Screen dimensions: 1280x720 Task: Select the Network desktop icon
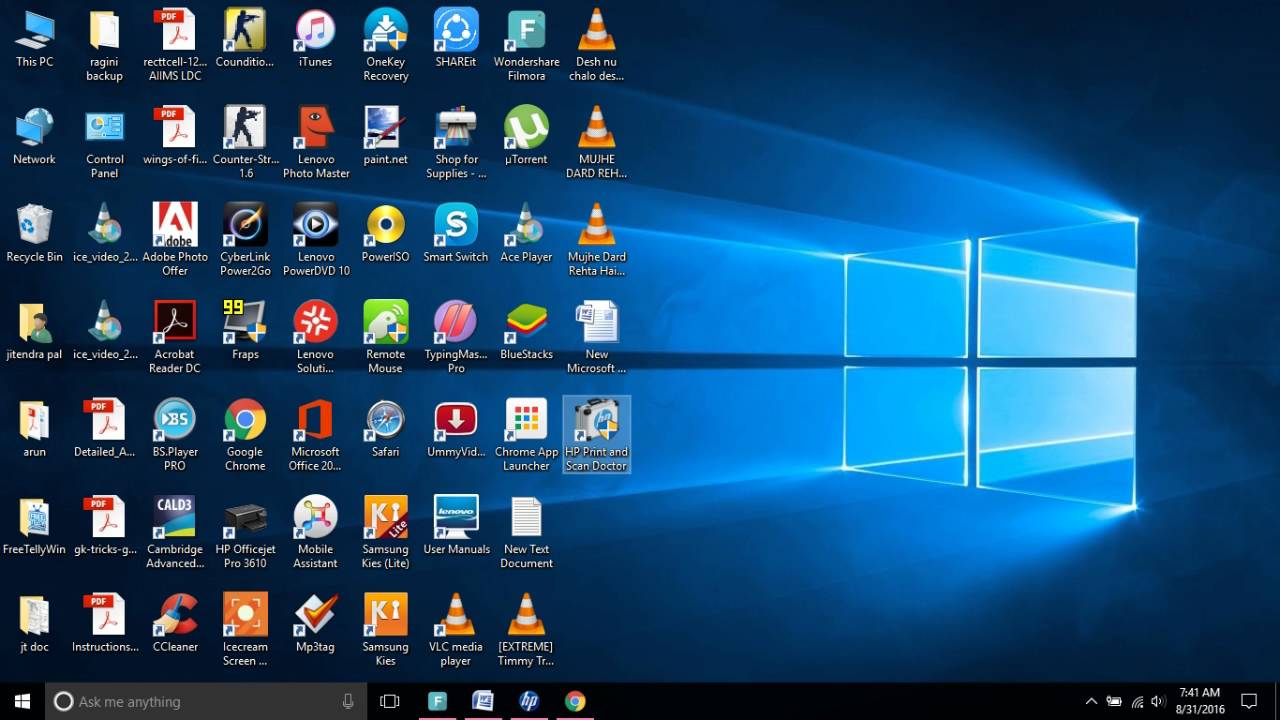tap(34, 137)
